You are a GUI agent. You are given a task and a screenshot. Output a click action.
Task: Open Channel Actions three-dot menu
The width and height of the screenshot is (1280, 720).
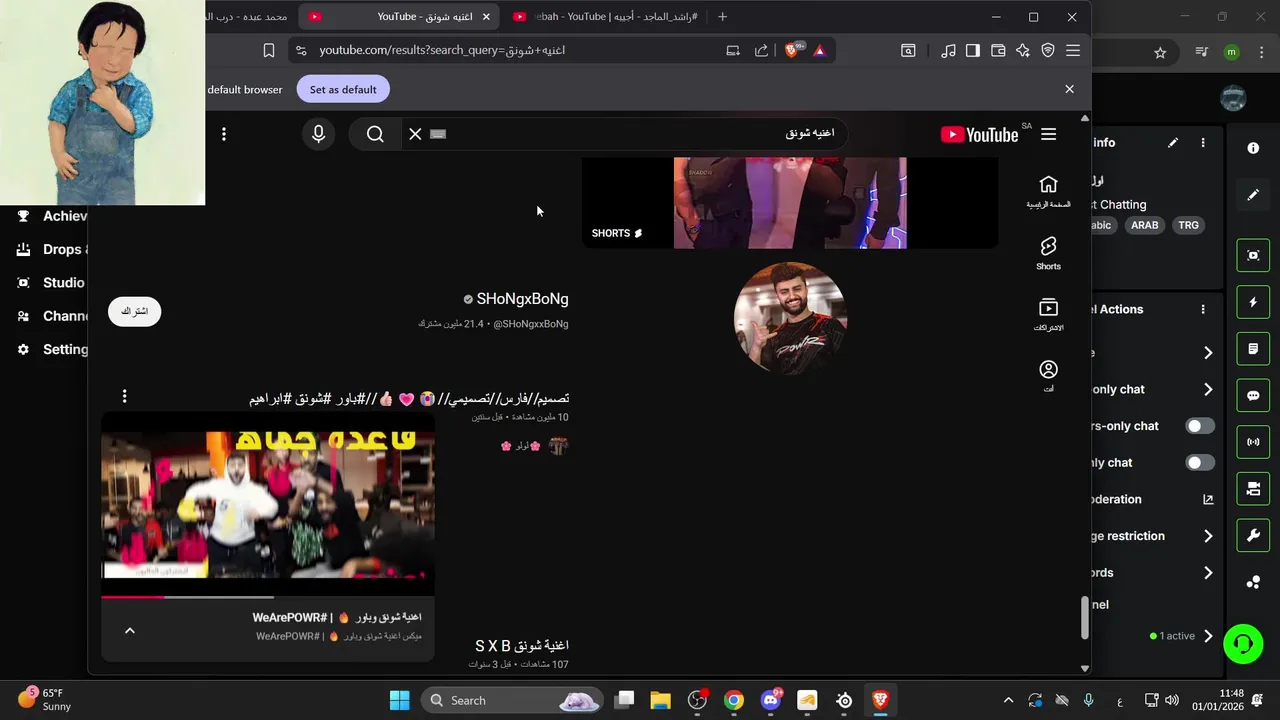tap(1203, 310)
